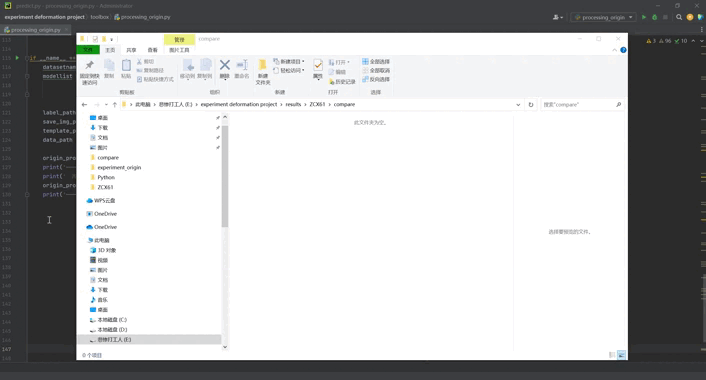Open the recent locations dropdown arrow
Screen dimensions: 706x380
pyautogui.click(x=106, y=104)
